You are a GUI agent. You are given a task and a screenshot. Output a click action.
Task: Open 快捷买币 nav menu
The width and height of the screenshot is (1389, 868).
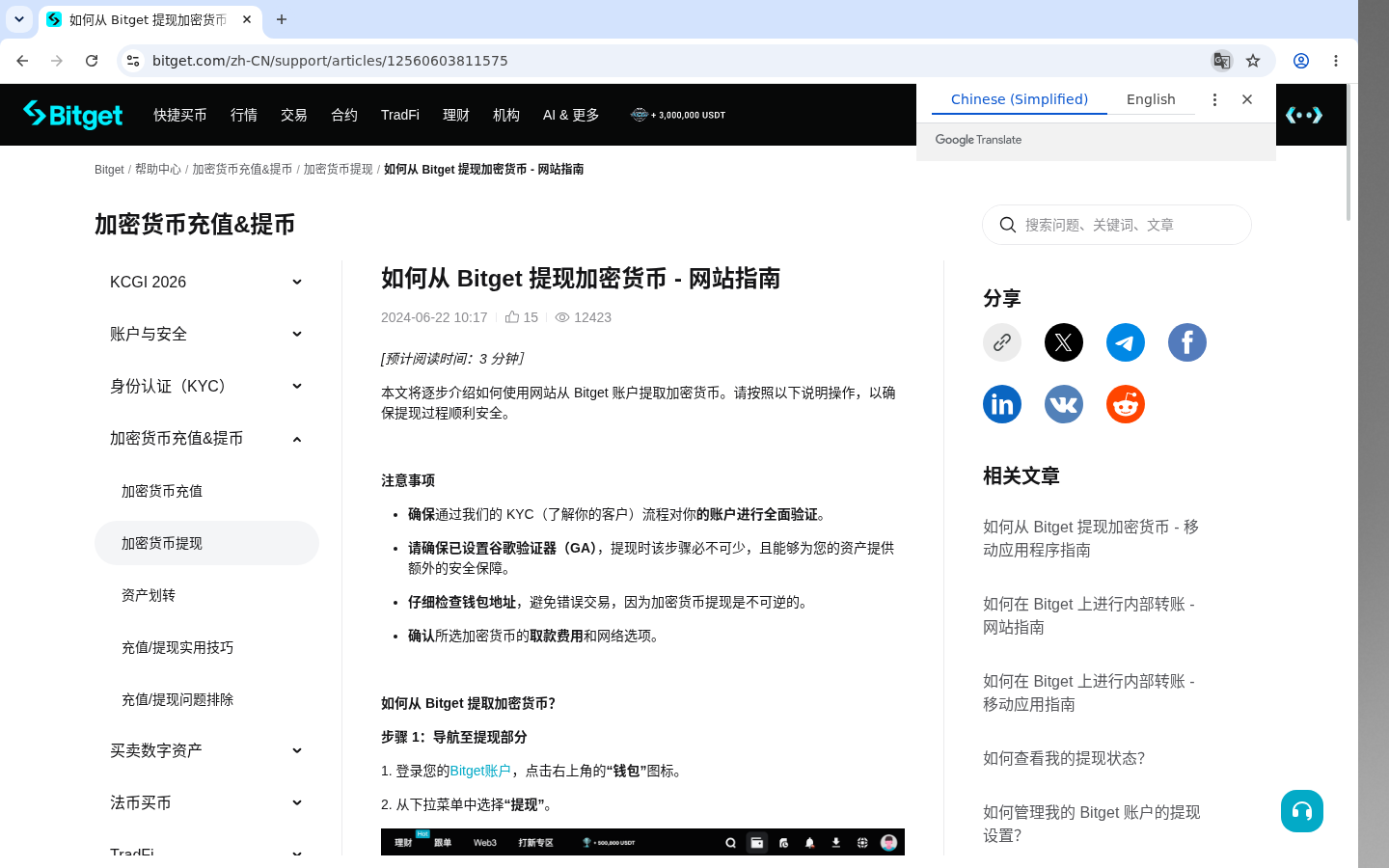tap(180, 115)
